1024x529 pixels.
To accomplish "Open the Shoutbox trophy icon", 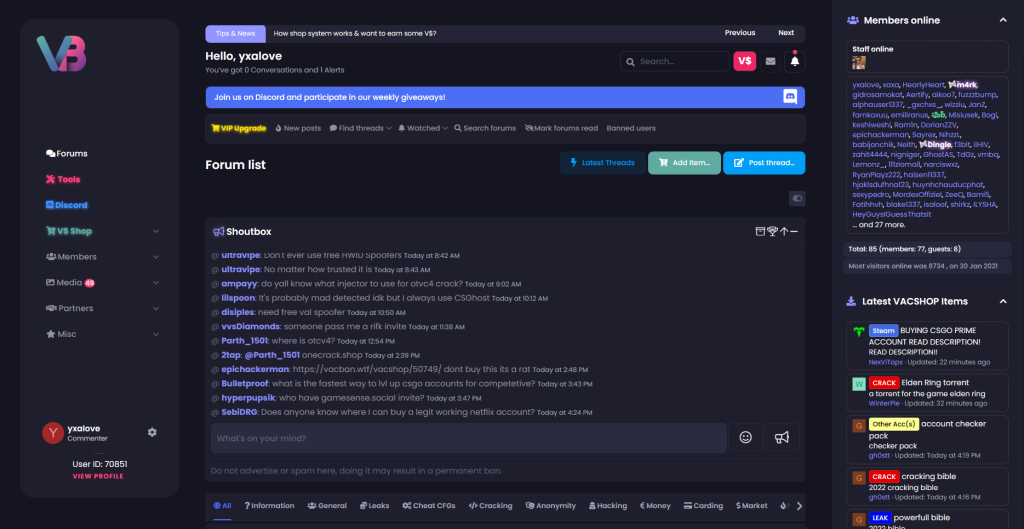I will (772, 231).
